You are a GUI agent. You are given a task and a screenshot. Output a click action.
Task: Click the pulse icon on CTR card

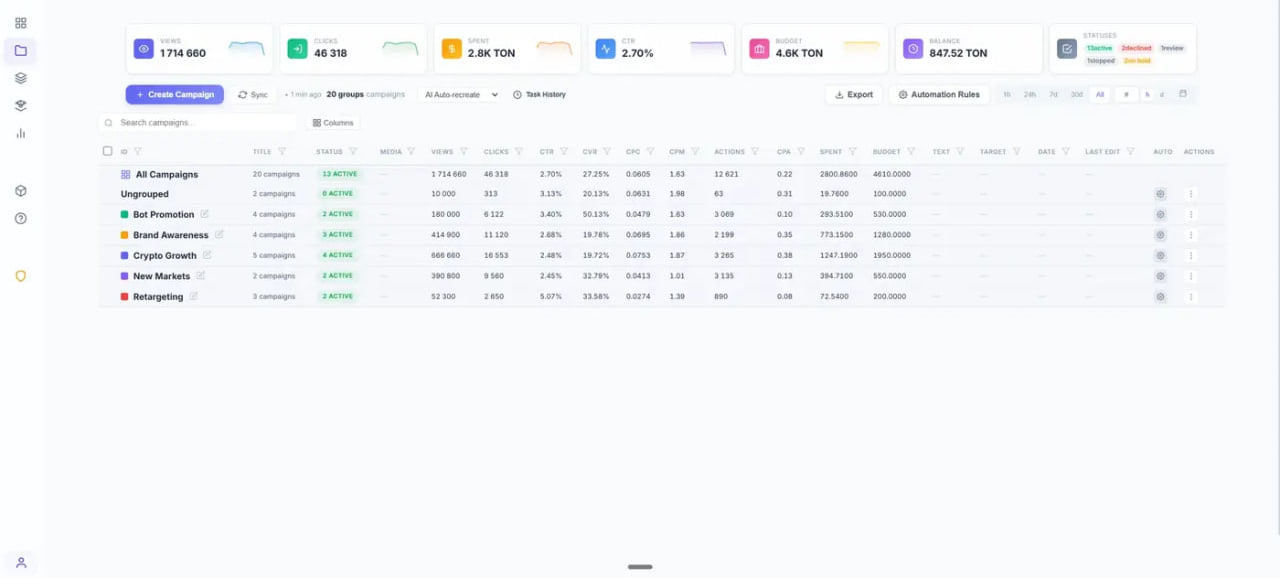[605, 48]
